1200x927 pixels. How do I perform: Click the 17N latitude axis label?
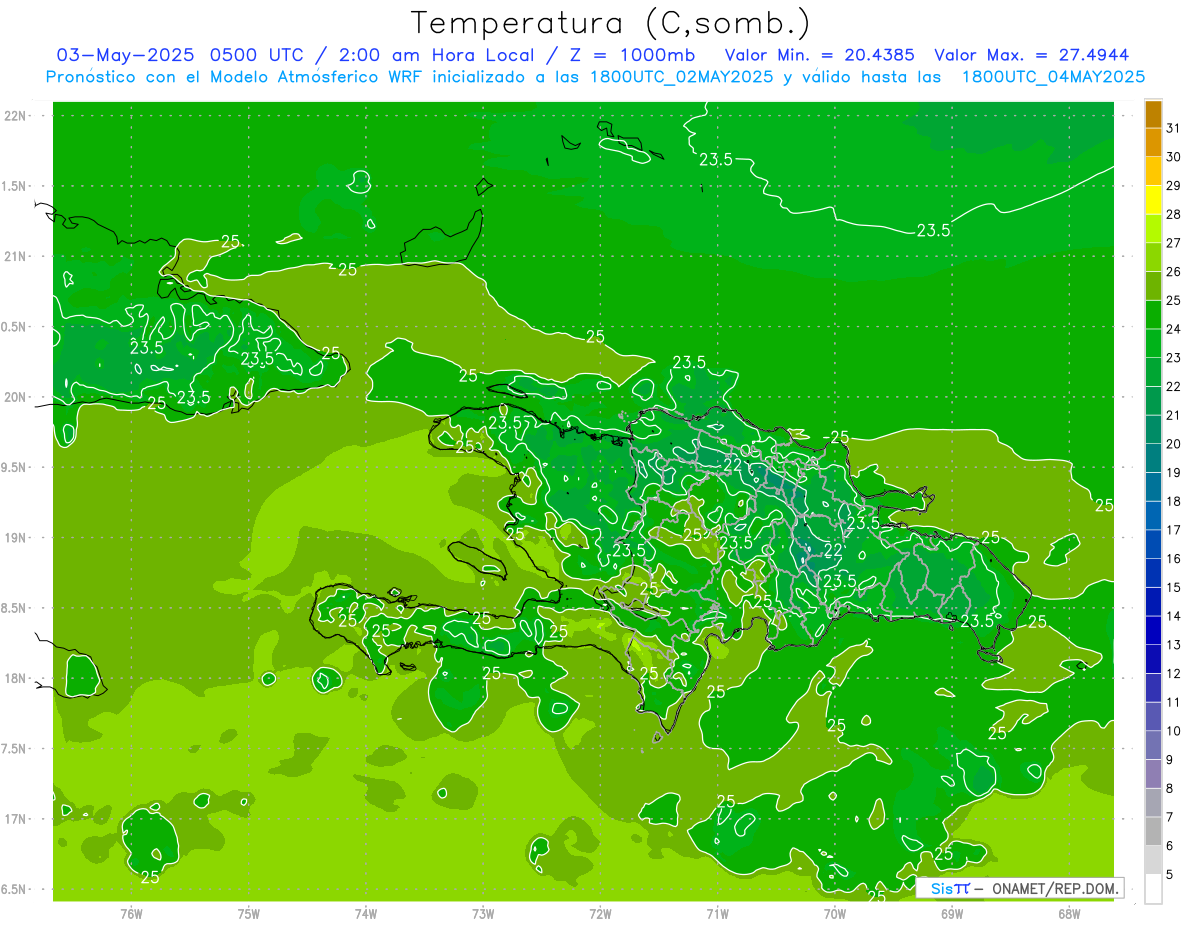tap(16, 819)
